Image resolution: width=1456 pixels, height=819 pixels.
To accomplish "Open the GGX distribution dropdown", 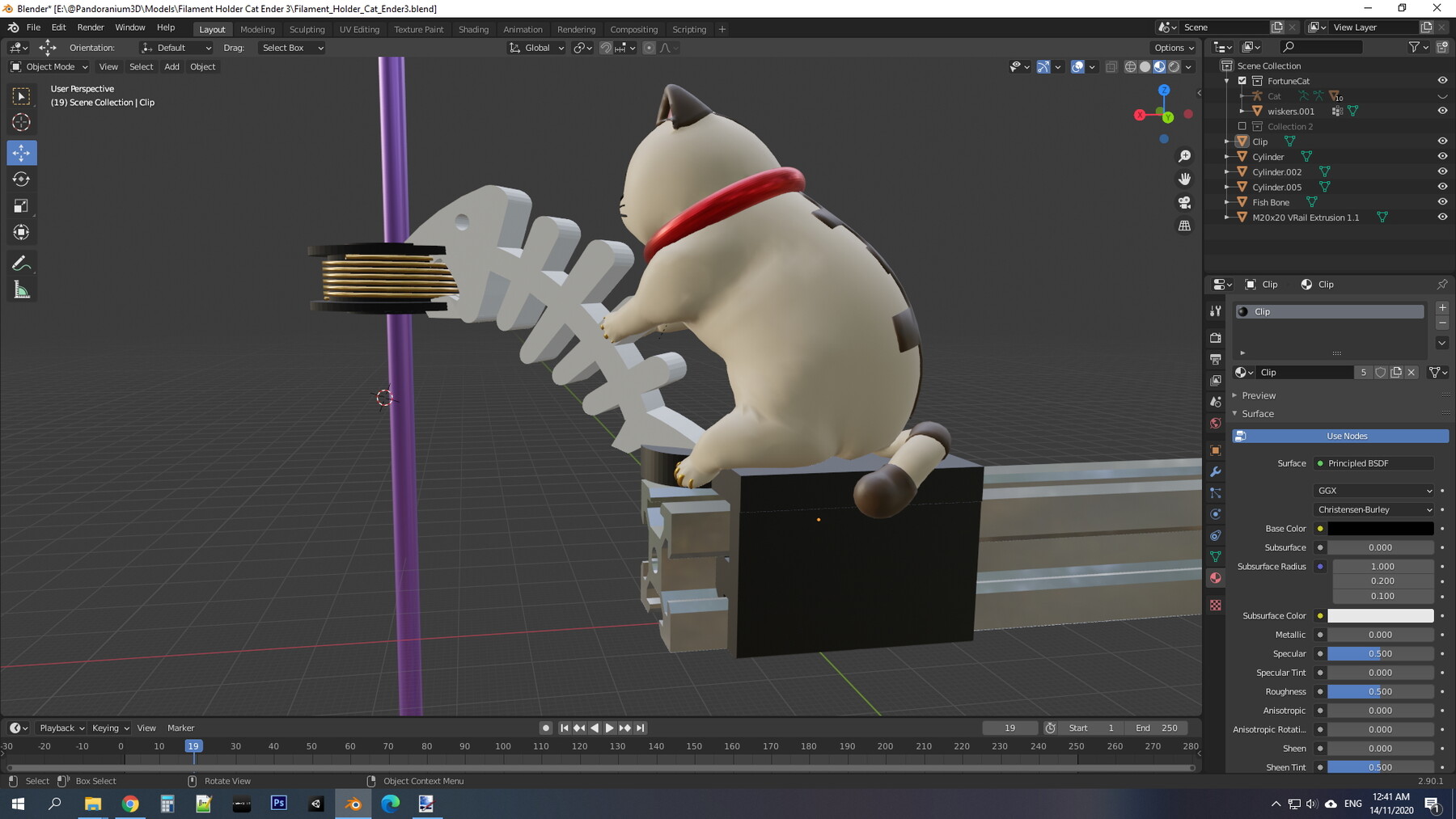I will (1373, 490).
